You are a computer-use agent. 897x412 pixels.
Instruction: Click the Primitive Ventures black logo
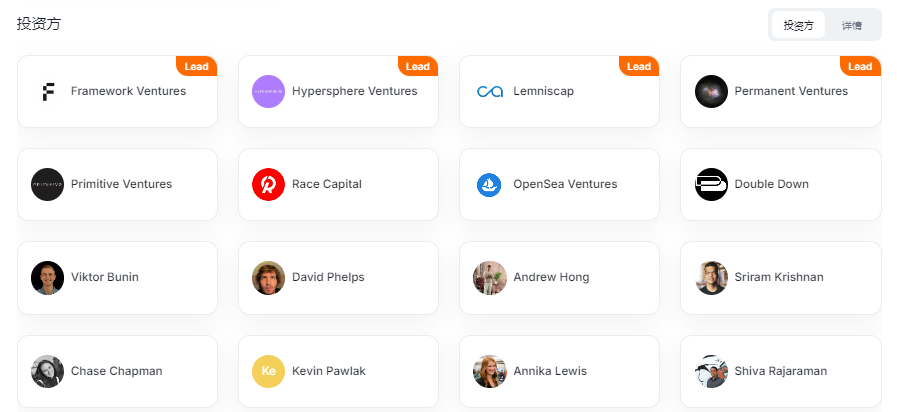[x=48, y=185]
